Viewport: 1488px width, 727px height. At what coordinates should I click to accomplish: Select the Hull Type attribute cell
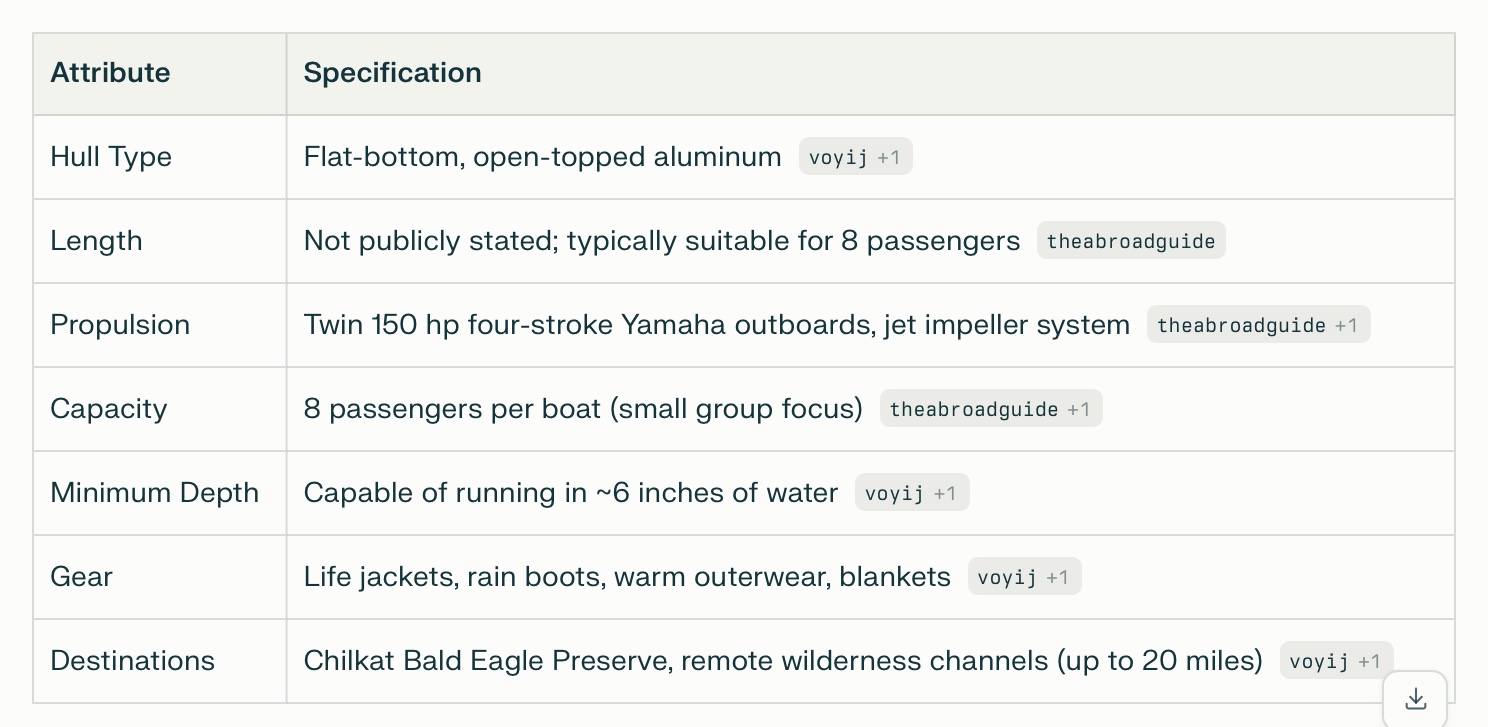tap(111, 157)
